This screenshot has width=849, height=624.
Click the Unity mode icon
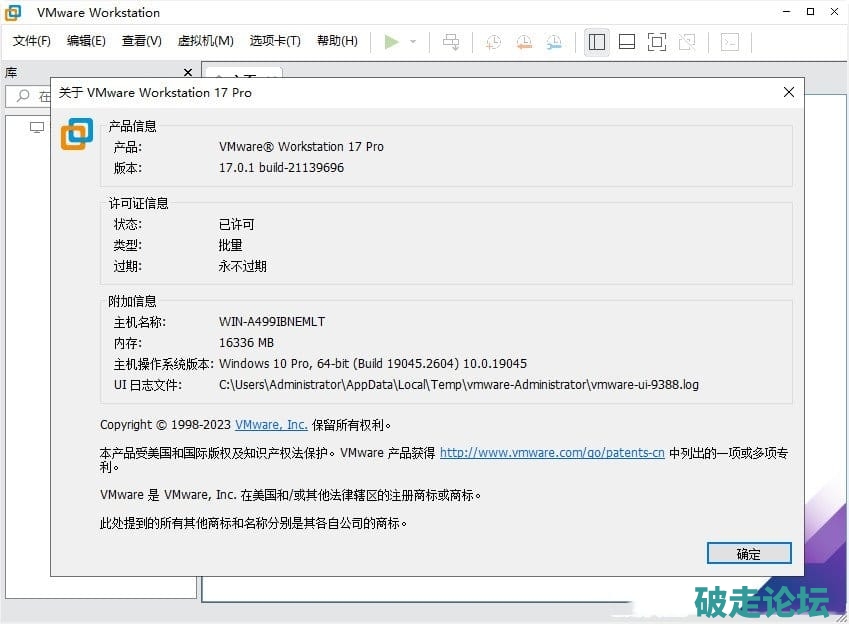687,42
